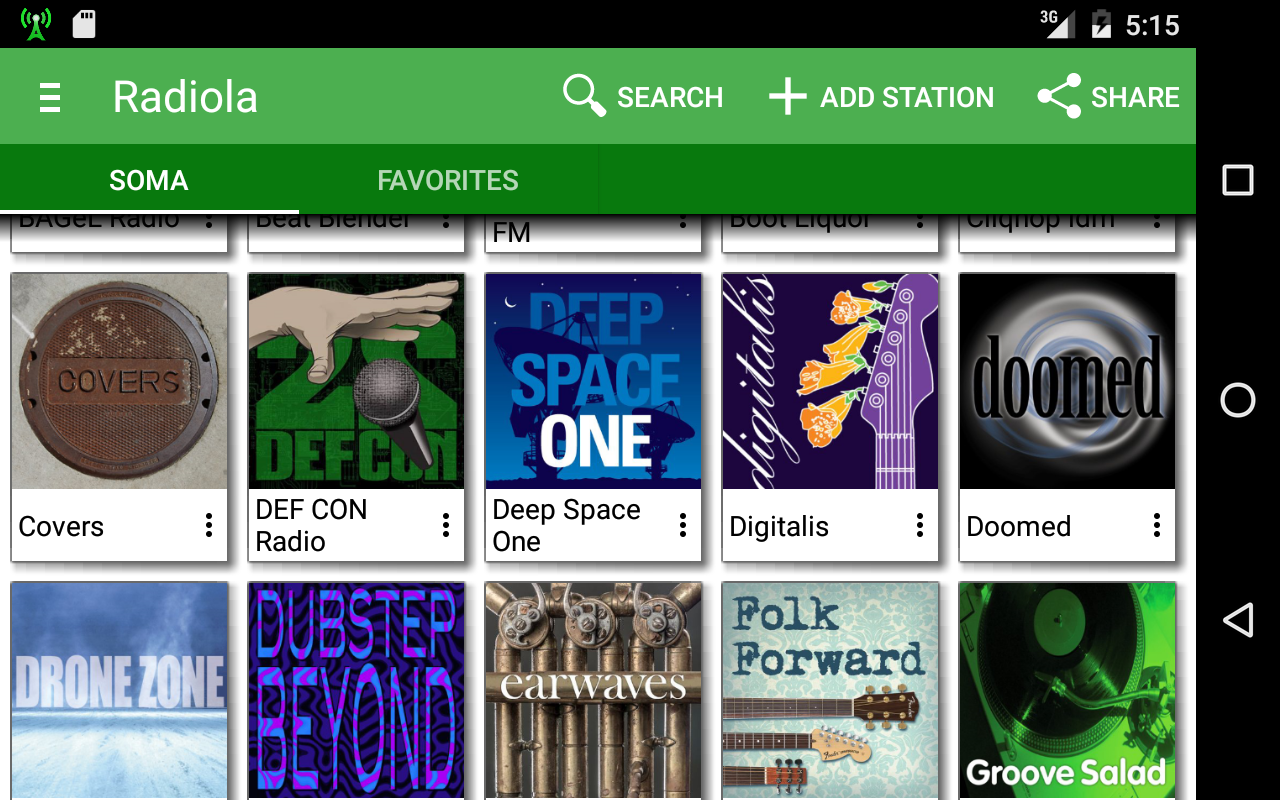Switch to the SOMA tab

pos(149,180)
